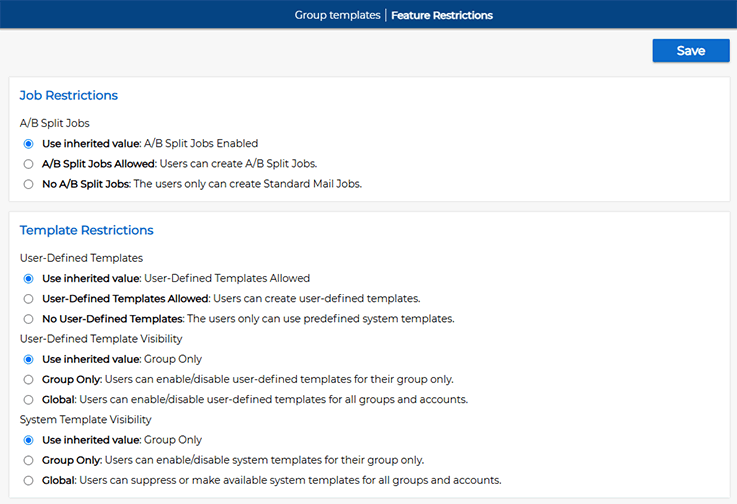
Task: Click the User-Defined Template Visibility label
Action: [x=101, y=339]
